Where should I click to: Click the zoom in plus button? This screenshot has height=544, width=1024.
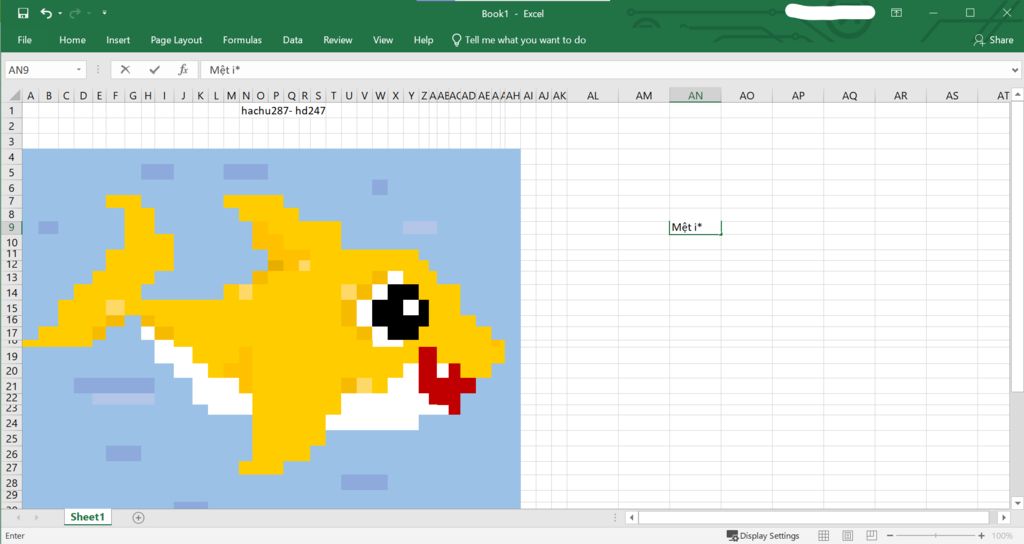click(981, 536)
